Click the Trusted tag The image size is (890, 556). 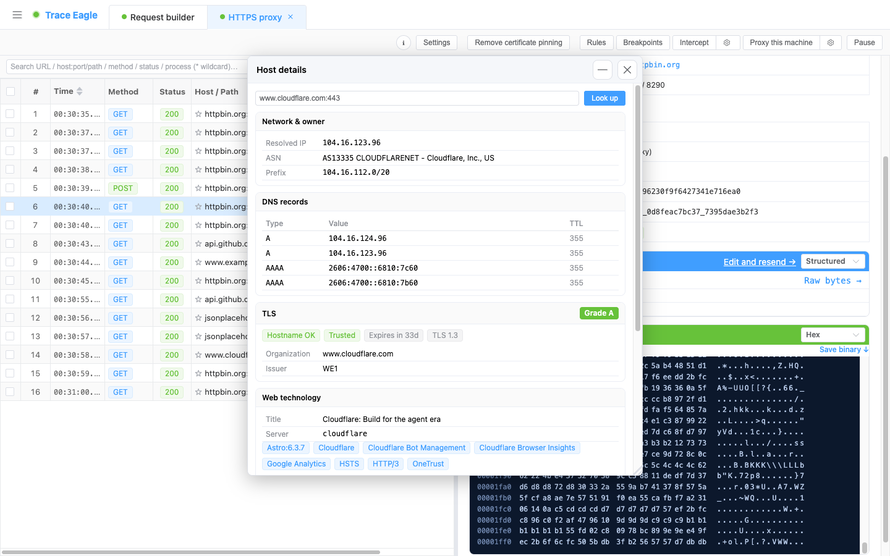(x=342, y=335)
